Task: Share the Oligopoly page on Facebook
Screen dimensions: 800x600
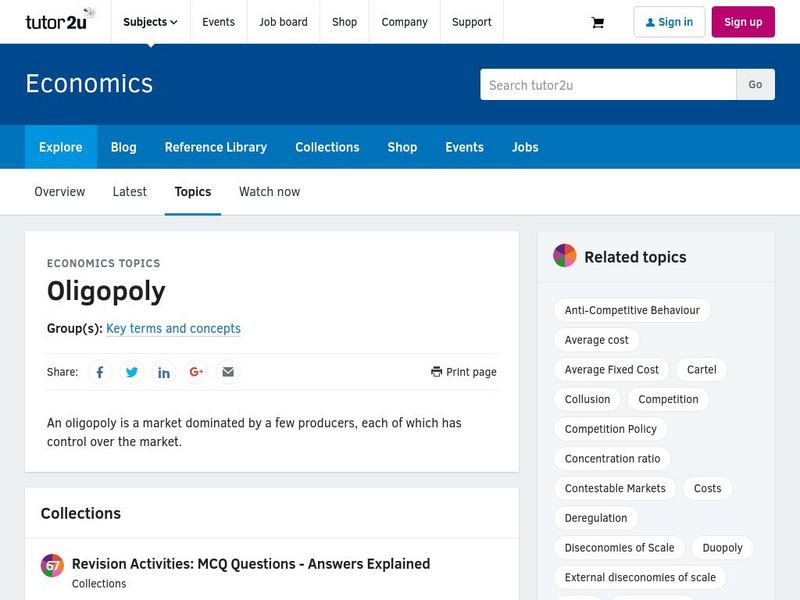Action: 100,371
